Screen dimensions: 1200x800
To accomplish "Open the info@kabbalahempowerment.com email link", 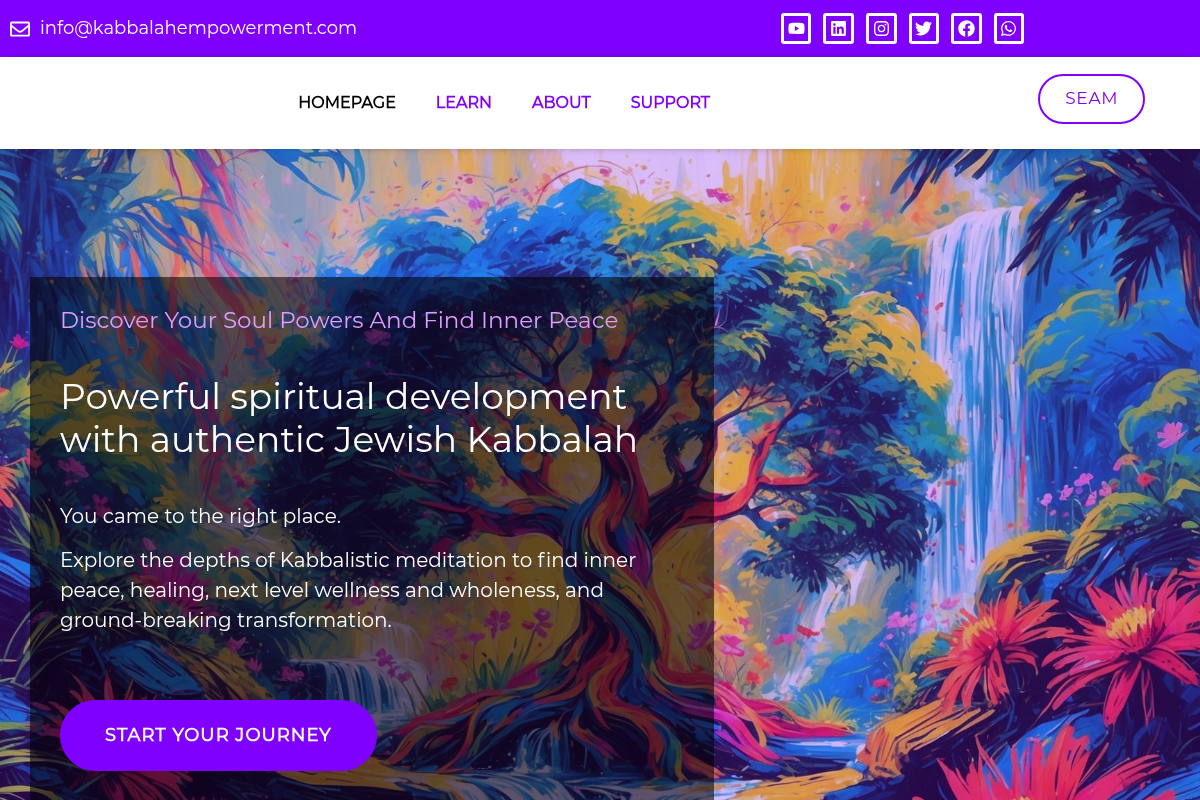I will (198, 28).
